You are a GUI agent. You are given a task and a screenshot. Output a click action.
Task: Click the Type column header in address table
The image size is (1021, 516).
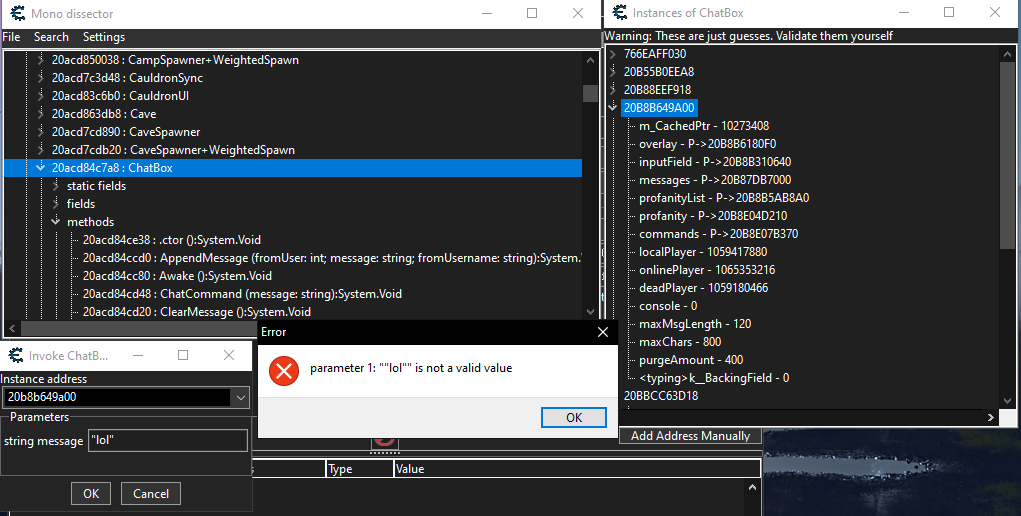click(x=360, y=469)
